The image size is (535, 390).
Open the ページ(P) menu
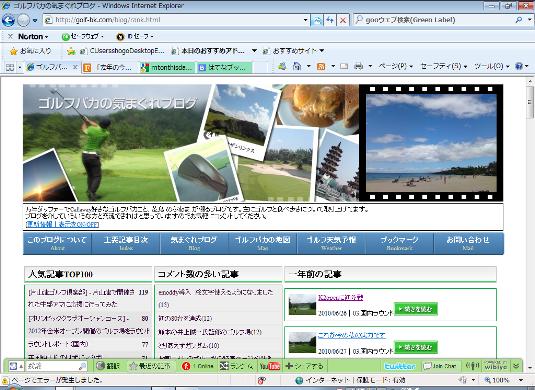[395, 66]
